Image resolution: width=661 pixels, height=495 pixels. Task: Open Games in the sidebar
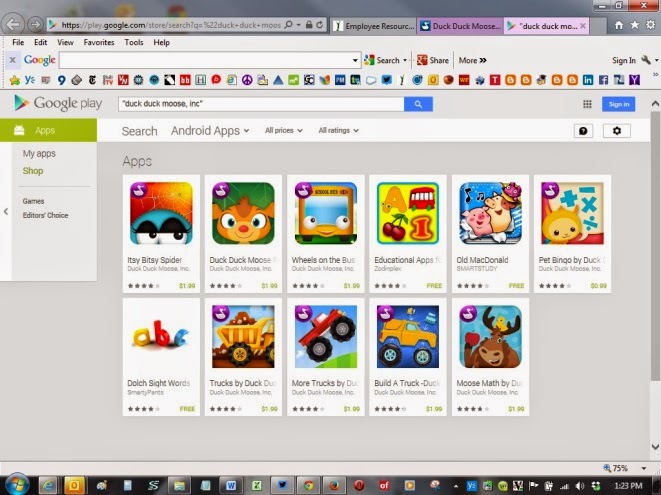tap(33, 201)
